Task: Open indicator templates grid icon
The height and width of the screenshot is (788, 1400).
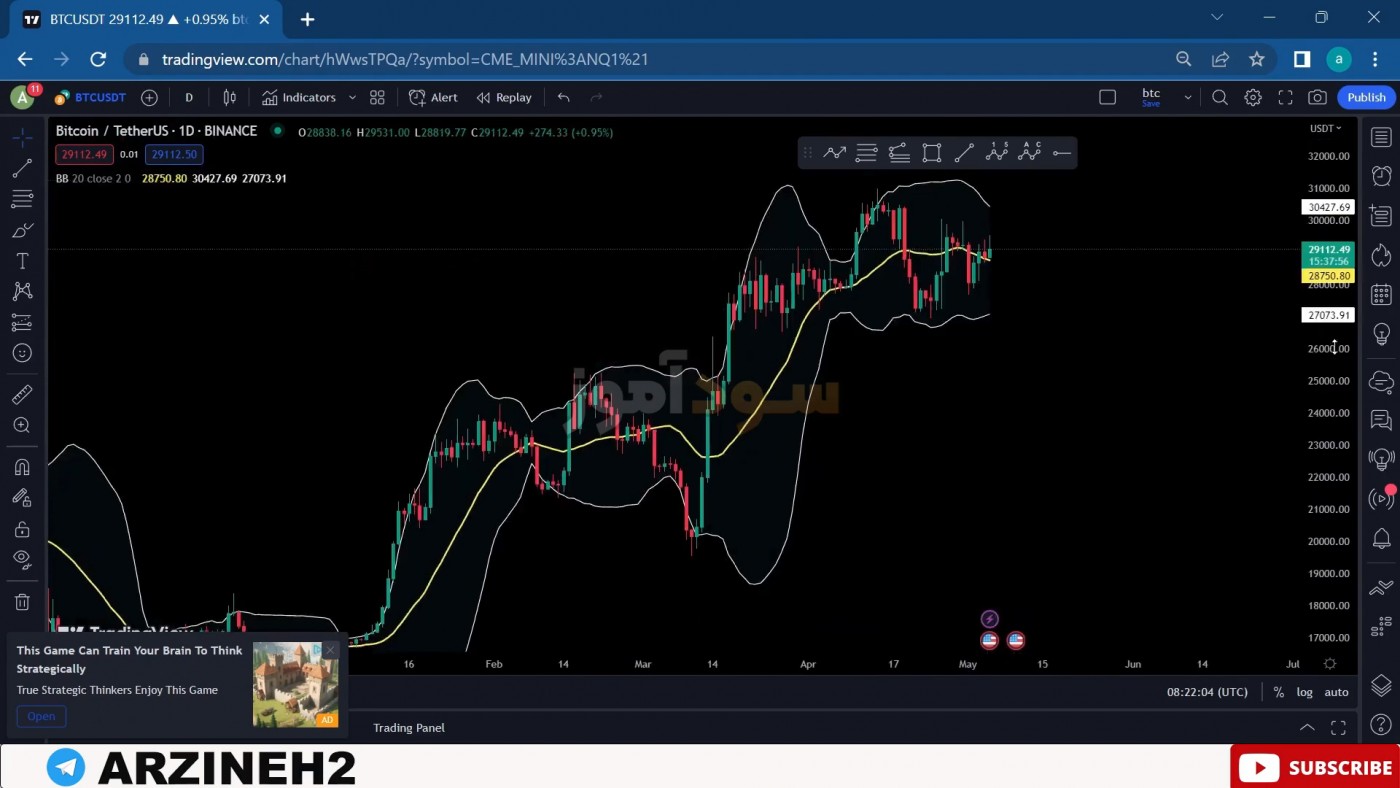Action: [x=377, y=97]
